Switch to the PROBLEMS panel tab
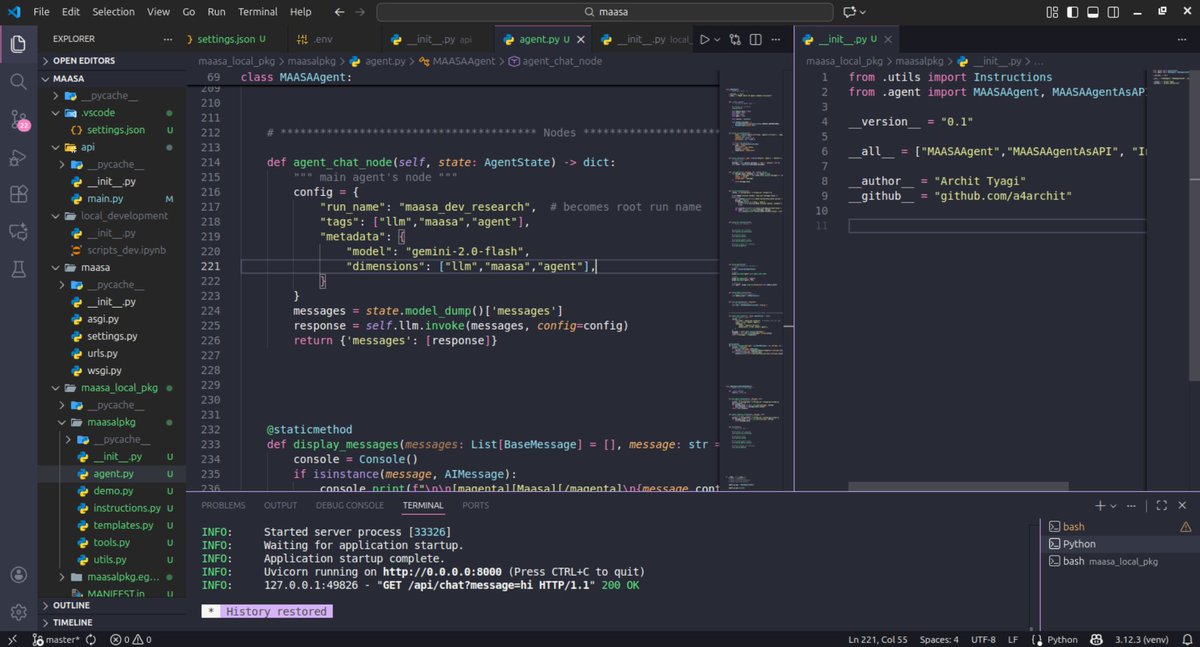The width and height of the screenshot is (1200, 647). [223, 506]
